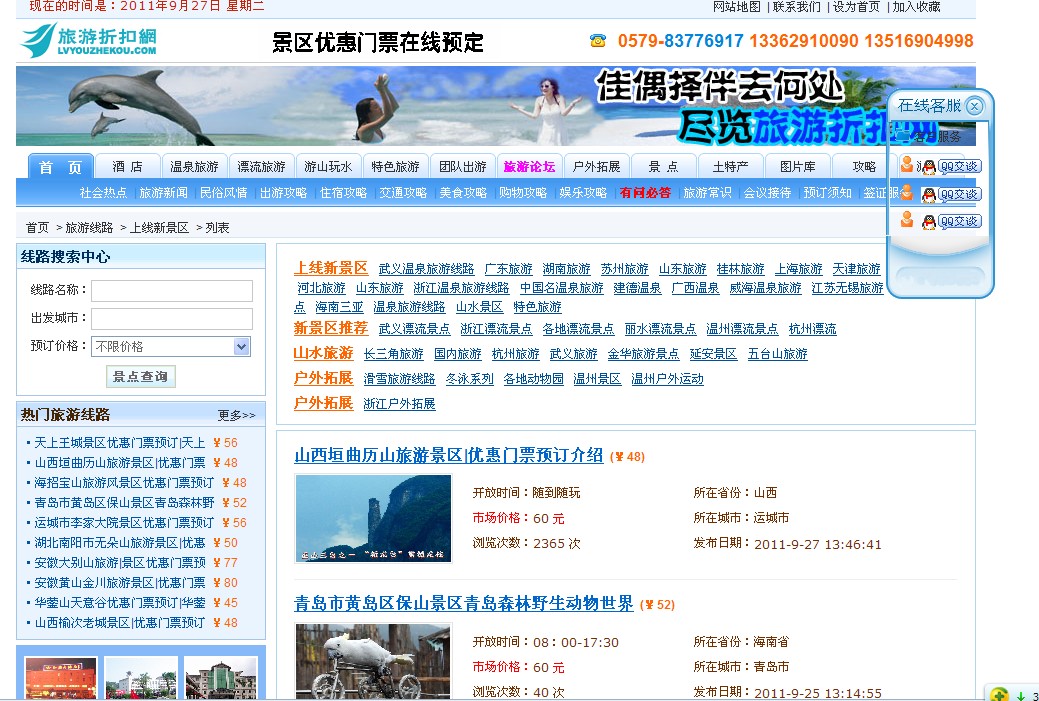
Task: Click the top orange avatar icon in 在线客服
Action: click(907, 164)
